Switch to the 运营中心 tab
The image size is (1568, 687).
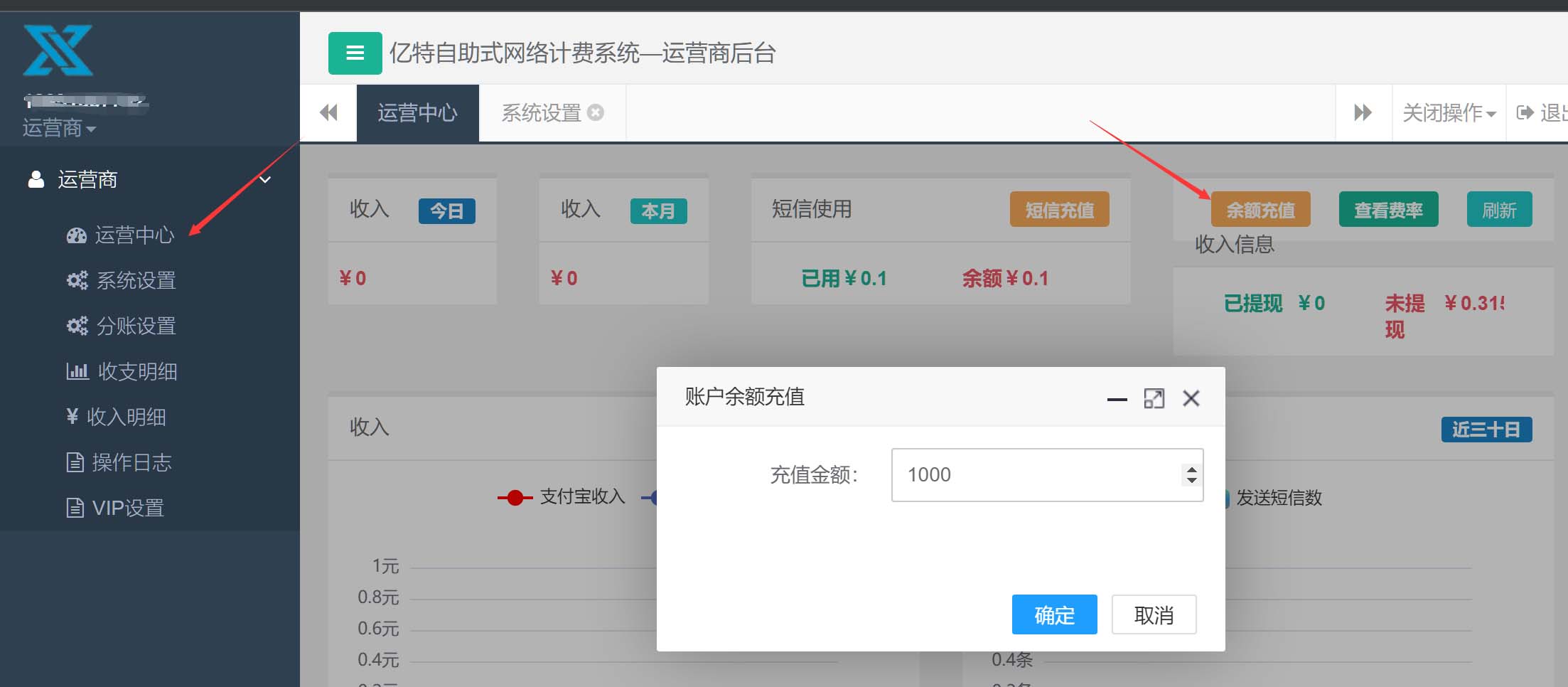[x=417, y=112]
